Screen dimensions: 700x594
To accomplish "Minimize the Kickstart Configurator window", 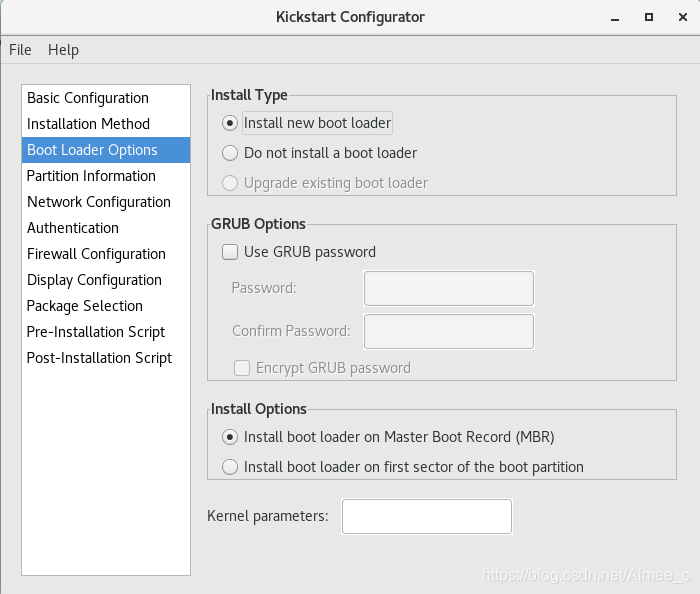I will pyautogui.click(x=615, y=18).
